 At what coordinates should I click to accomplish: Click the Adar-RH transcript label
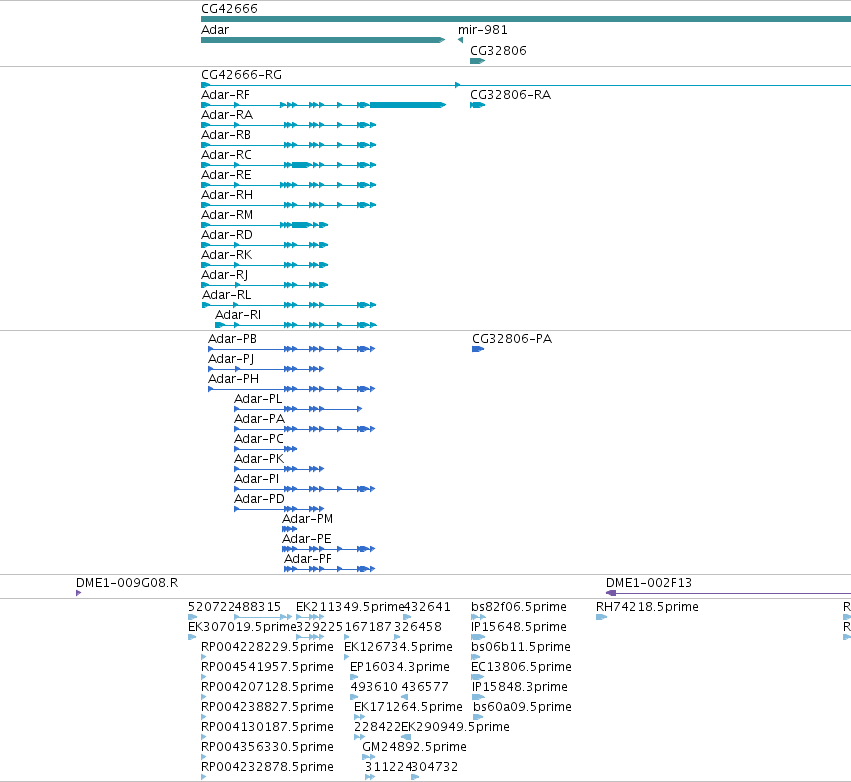pyautogui.click(x=227, y=195)
